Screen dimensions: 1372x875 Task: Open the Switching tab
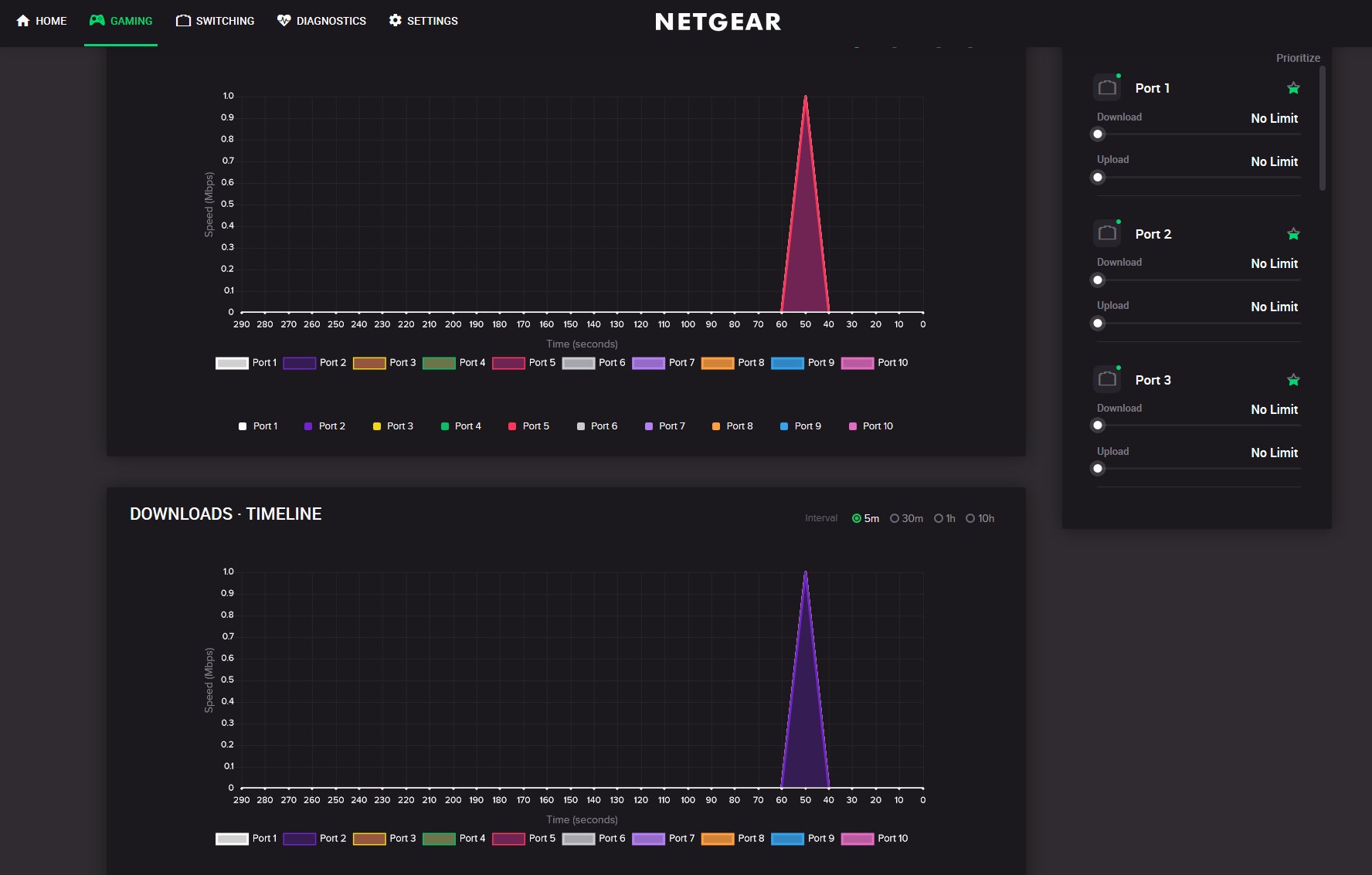215,21
